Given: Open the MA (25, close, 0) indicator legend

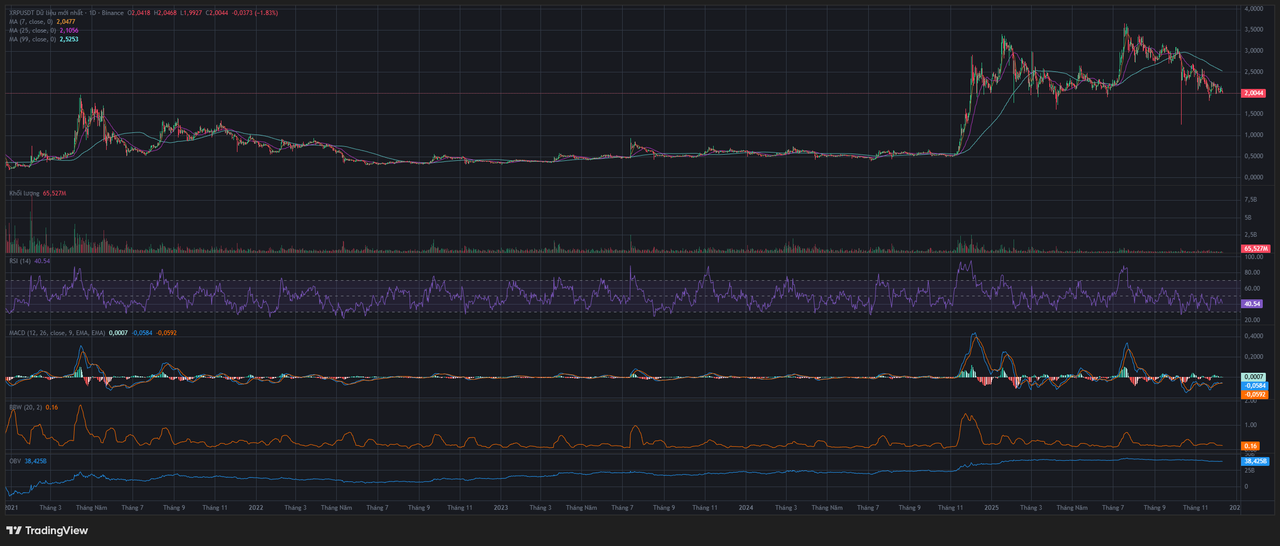Looking at the screenshot, I should coord(33,31).
